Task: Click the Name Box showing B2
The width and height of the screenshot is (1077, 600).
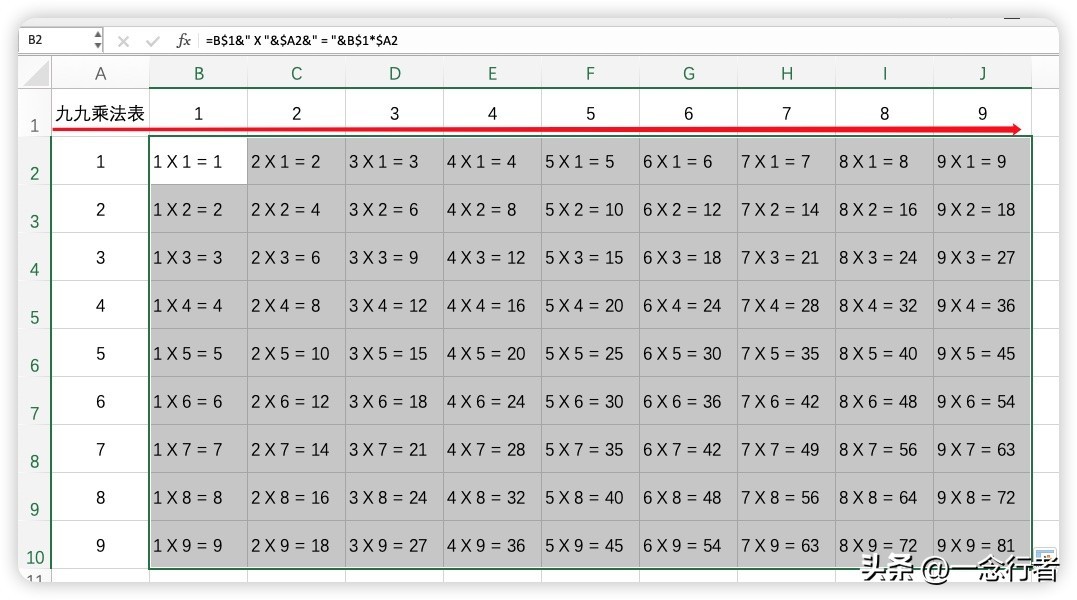Action: (55, 40)
